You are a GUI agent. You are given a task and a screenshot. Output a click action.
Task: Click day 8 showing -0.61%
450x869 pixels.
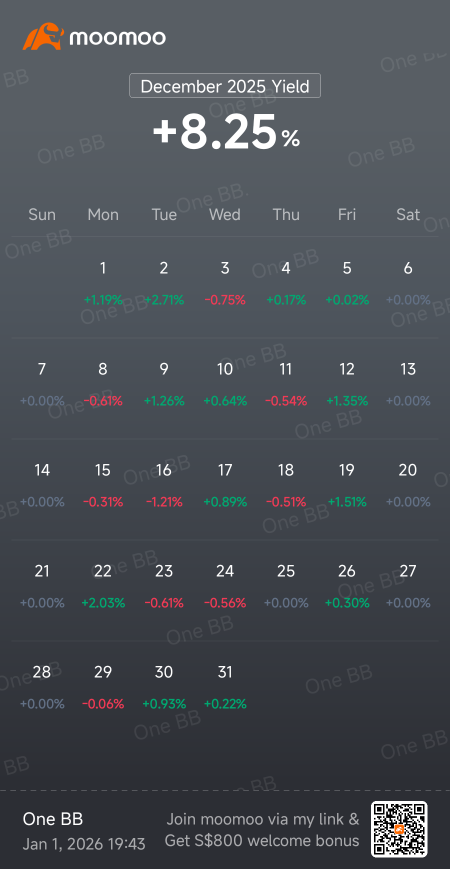103,385
